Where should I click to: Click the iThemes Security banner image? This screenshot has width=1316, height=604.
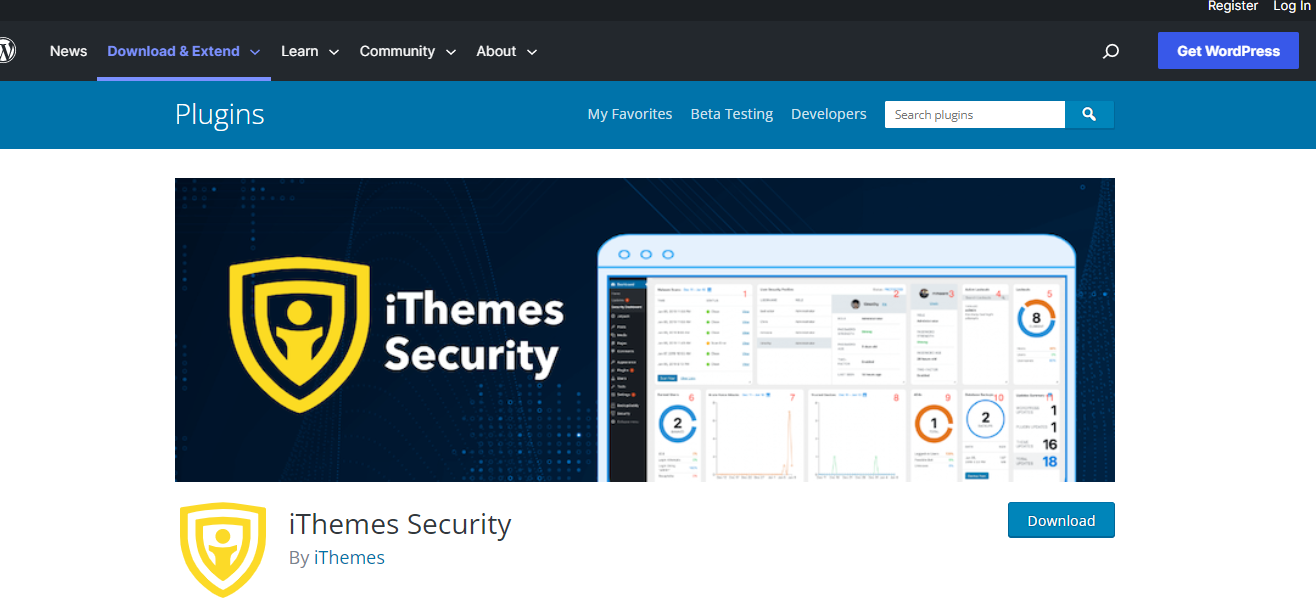pyautogui.click(x=645, y=330)
